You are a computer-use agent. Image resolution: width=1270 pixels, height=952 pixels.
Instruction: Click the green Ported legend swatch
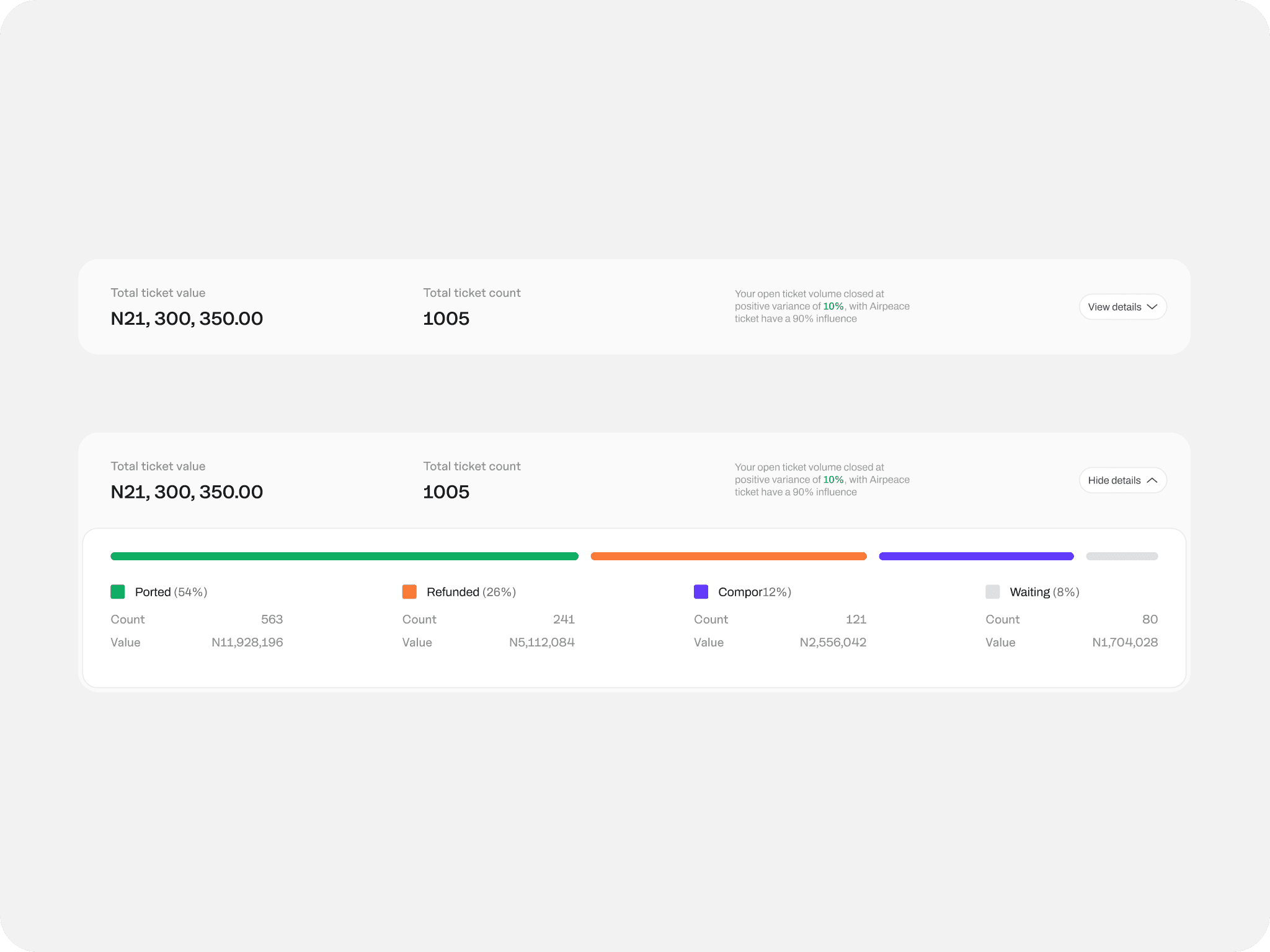(118, 592)
